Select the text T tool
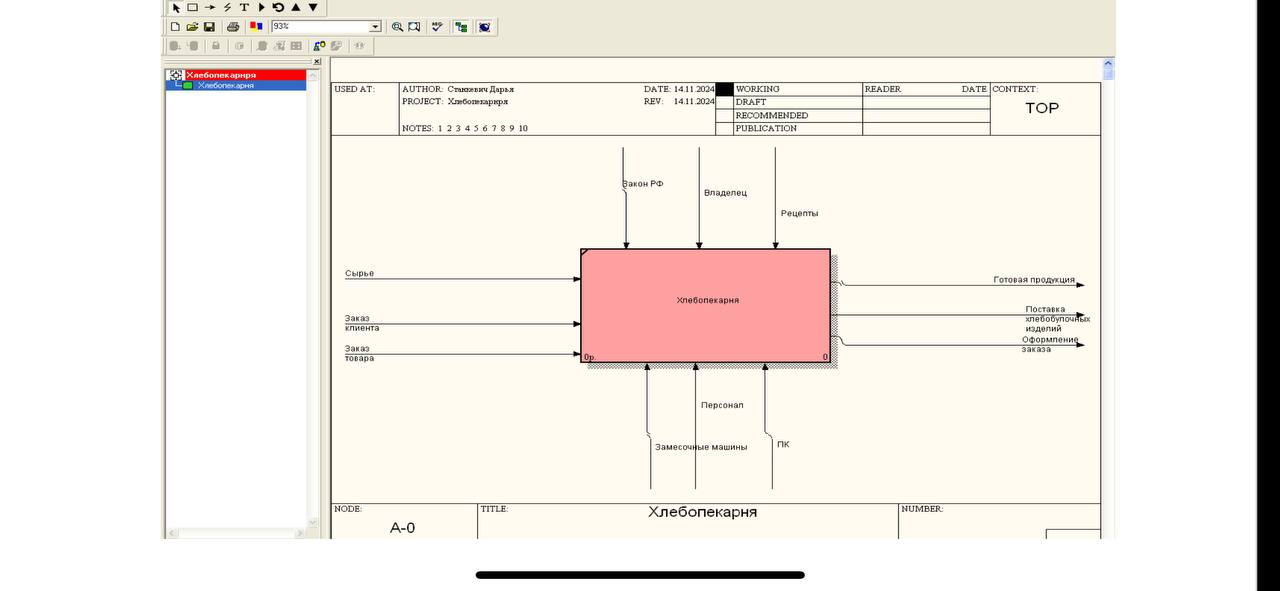This screenshot has width=1280, height=591. [x=244, y=7]
